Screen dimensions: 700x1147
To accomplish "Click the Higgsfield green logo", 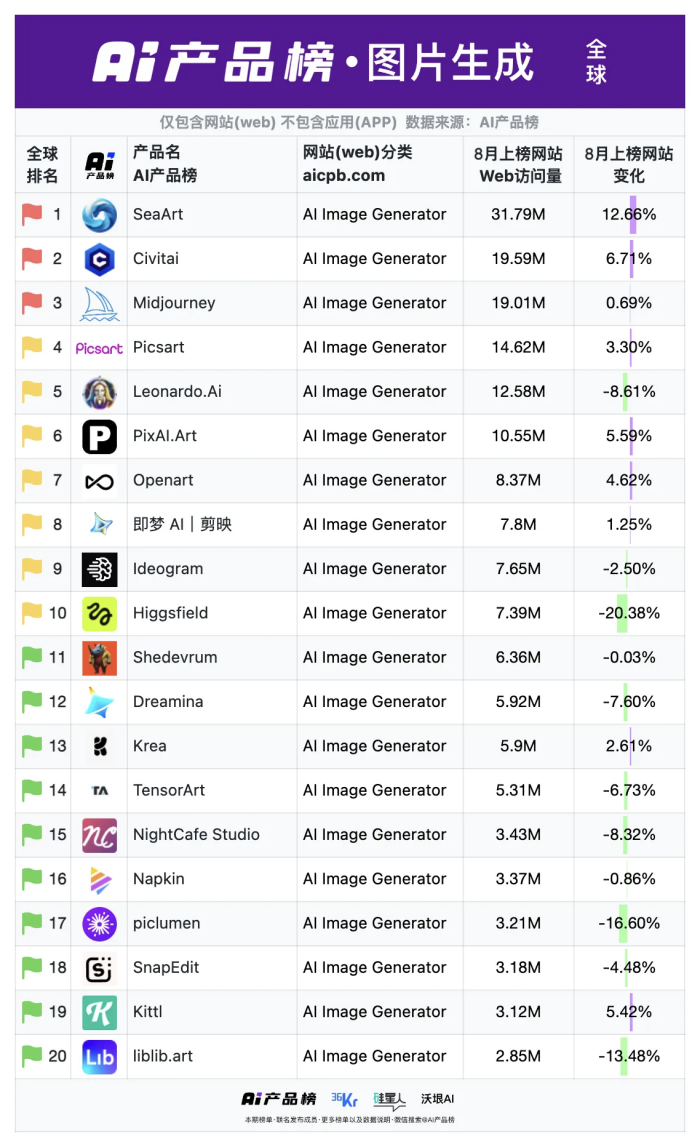I will coord(99,613).
